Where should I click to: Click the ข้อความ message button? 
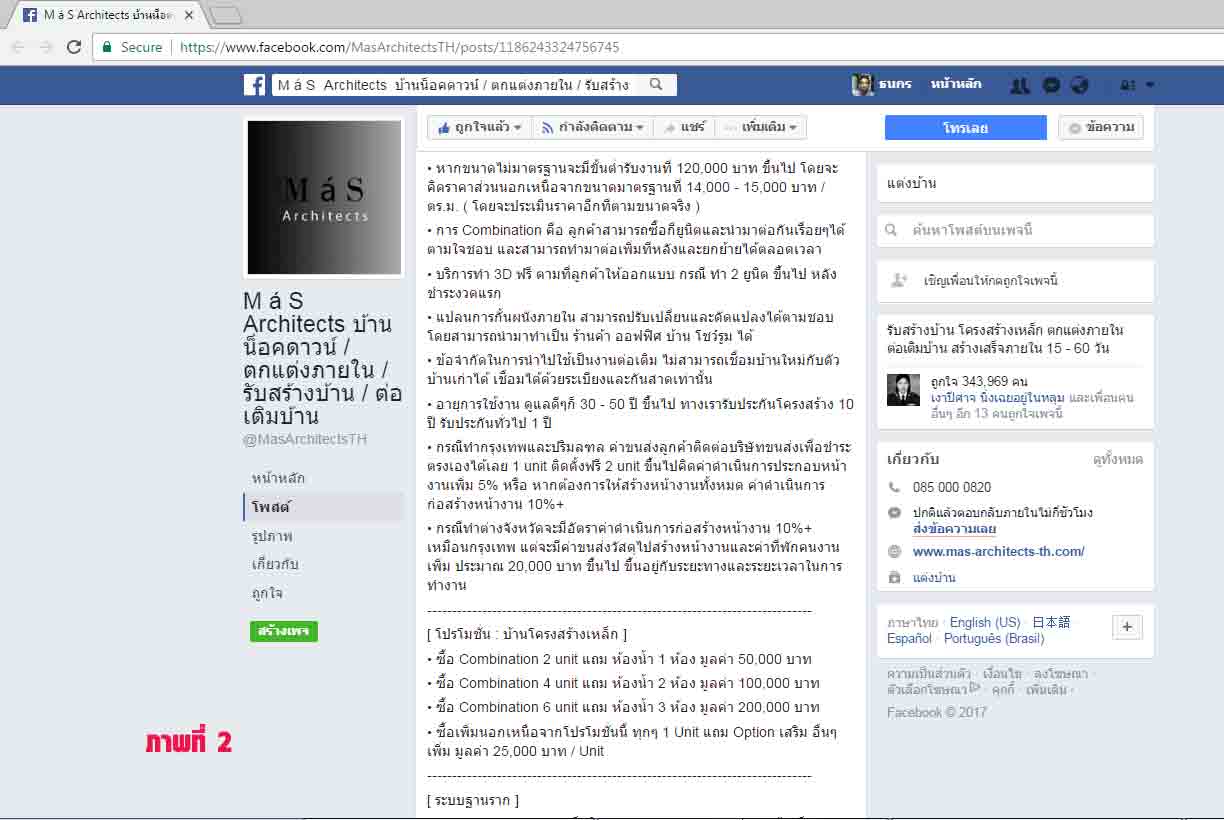coord(1101,128)
